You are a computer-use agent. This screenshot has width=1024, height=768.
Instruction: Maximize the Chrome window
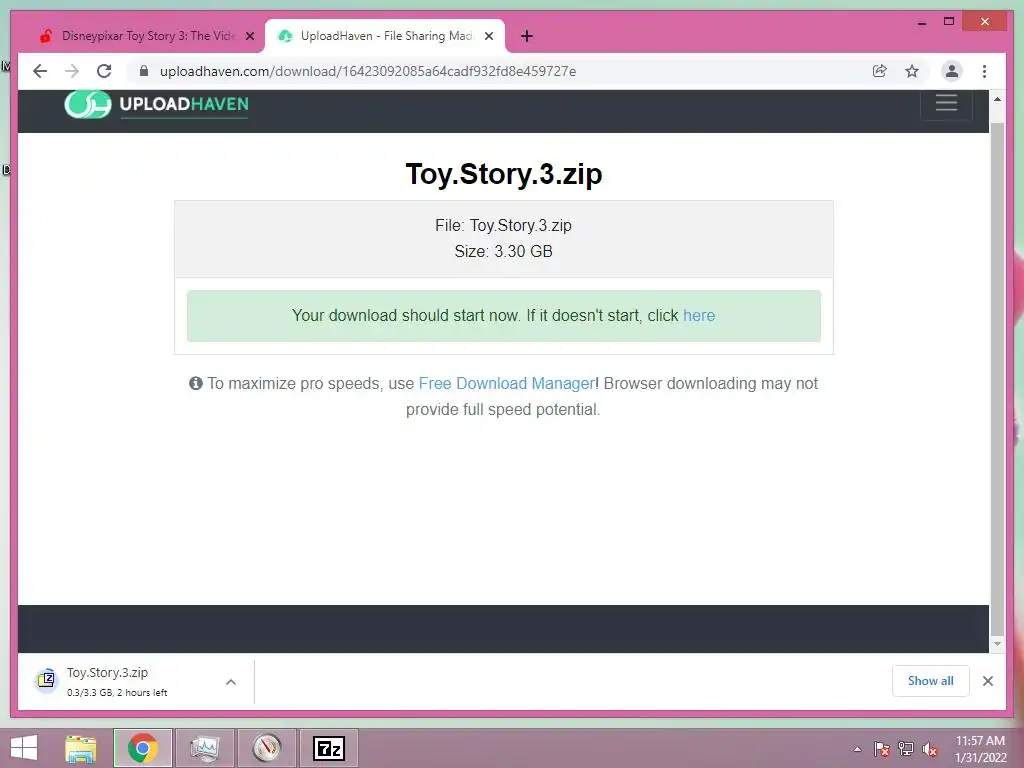tap(949, 22)
